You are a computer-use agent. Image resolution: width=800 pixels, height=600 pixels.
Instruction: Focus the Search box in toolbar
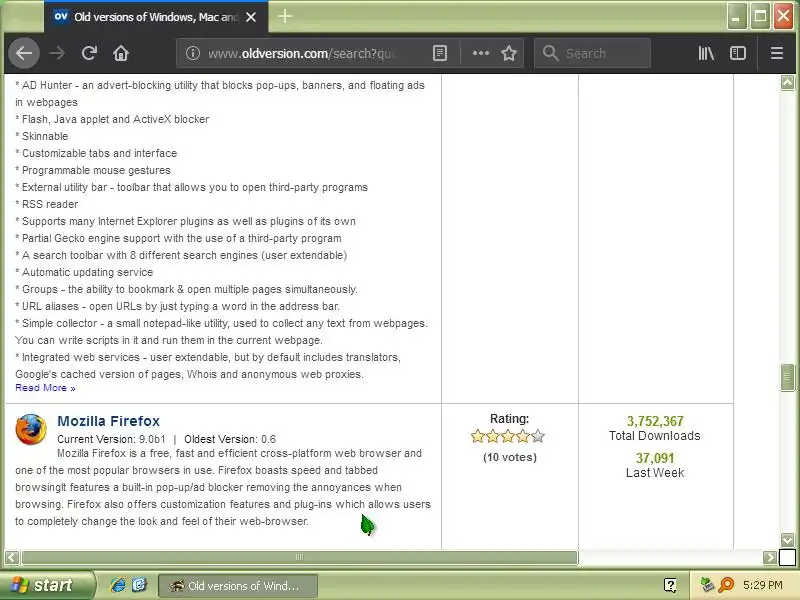592,53
